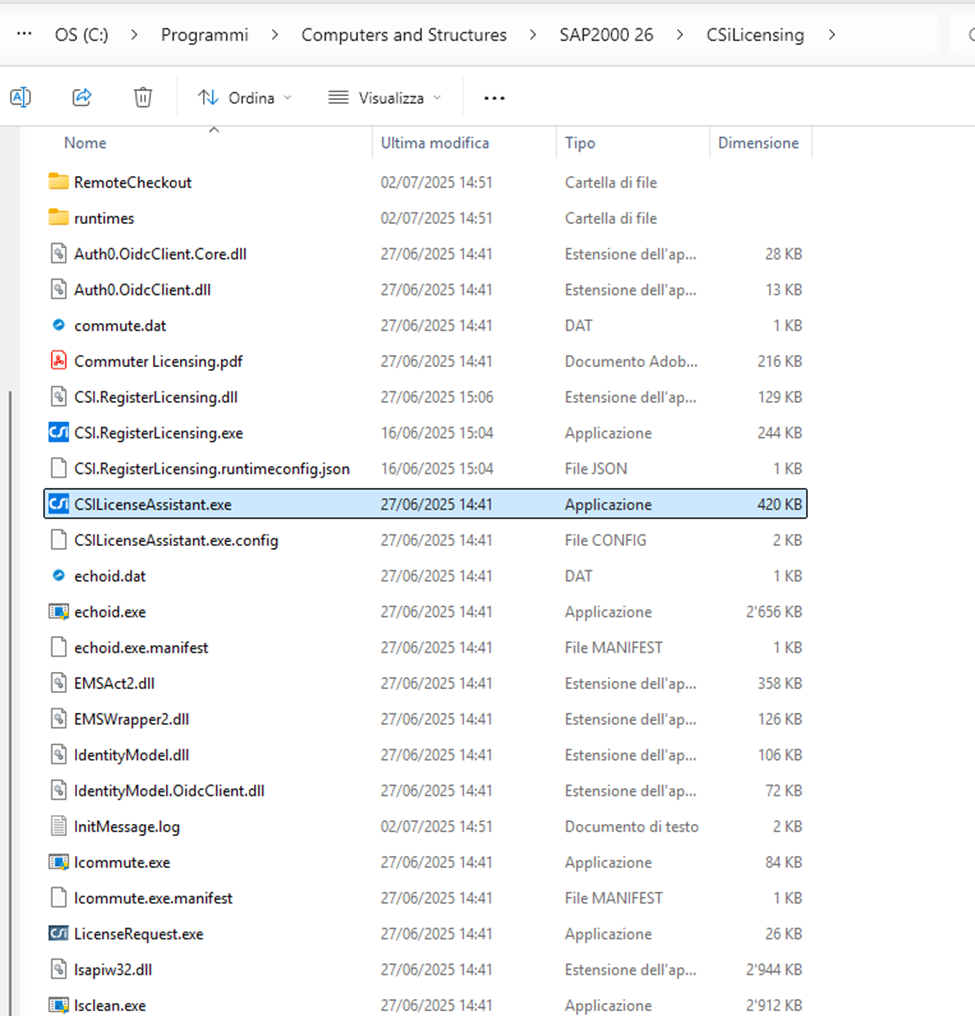Sort files by Dimensione column header
This screenshot has height=1016, width=975.
tap(758, 143)
